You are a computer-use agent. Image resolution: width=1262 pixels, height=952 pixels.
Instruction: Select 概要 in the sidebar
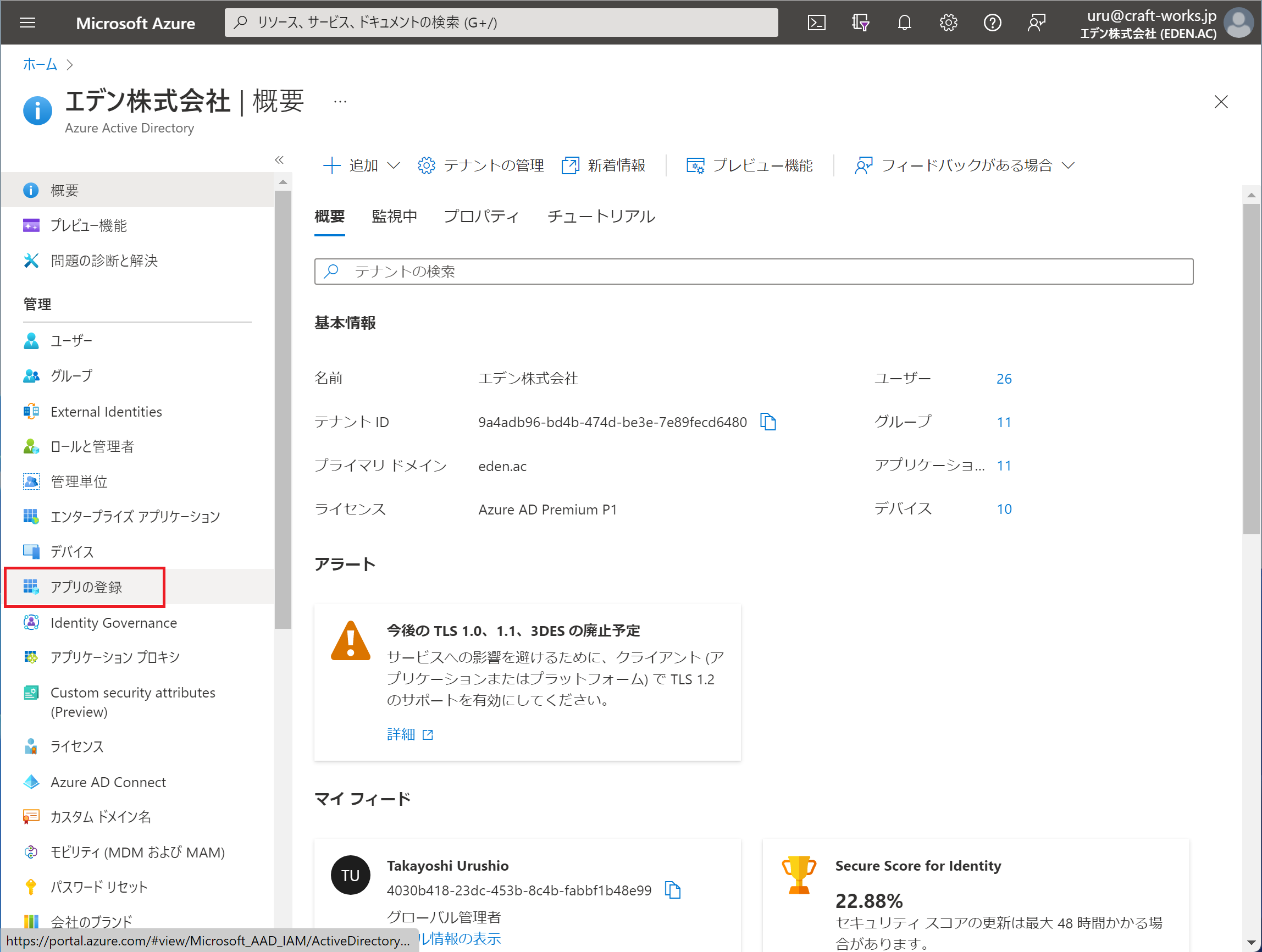pos(137,190)
